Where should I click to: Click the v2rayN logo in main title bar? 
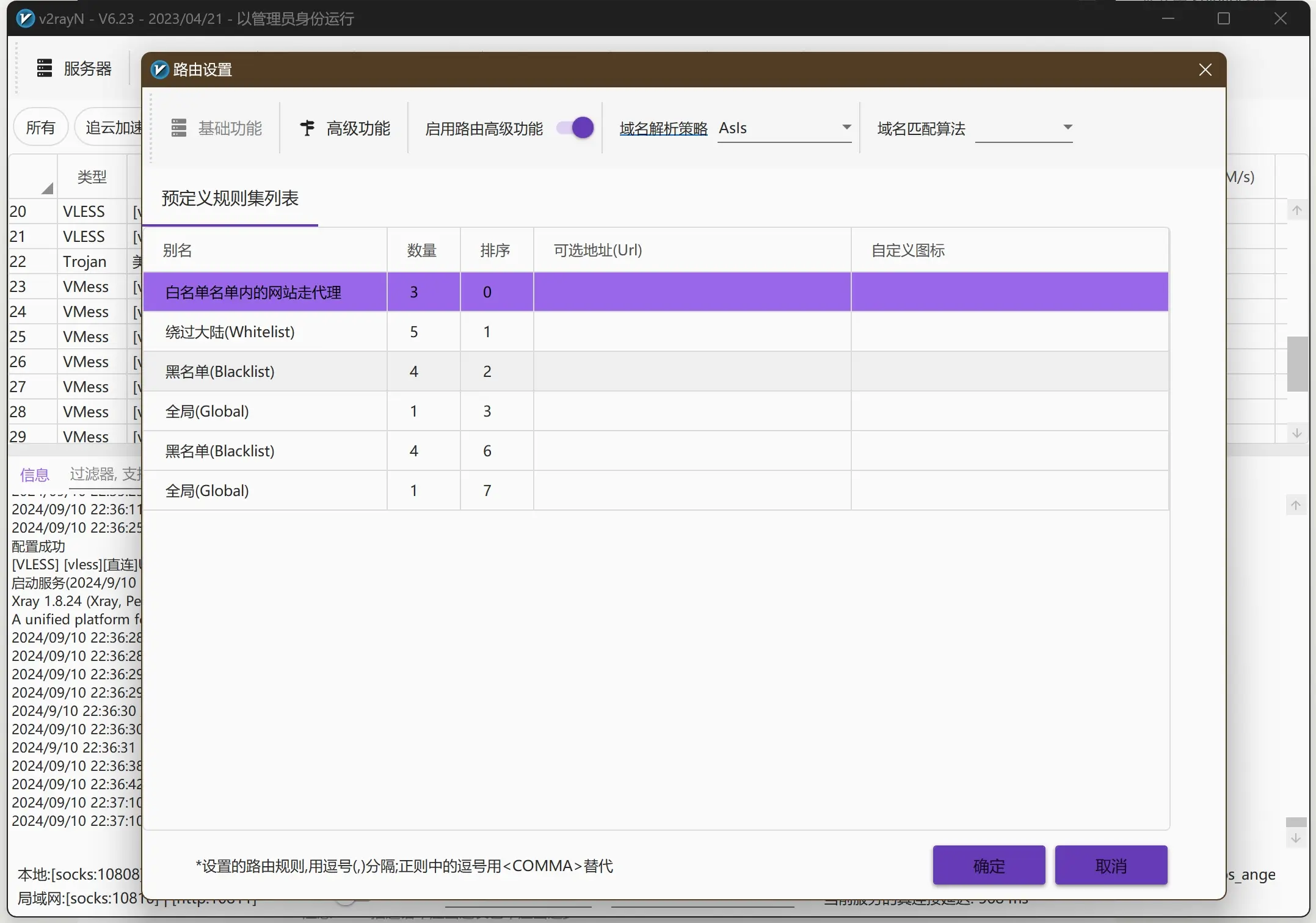point(25,18)
